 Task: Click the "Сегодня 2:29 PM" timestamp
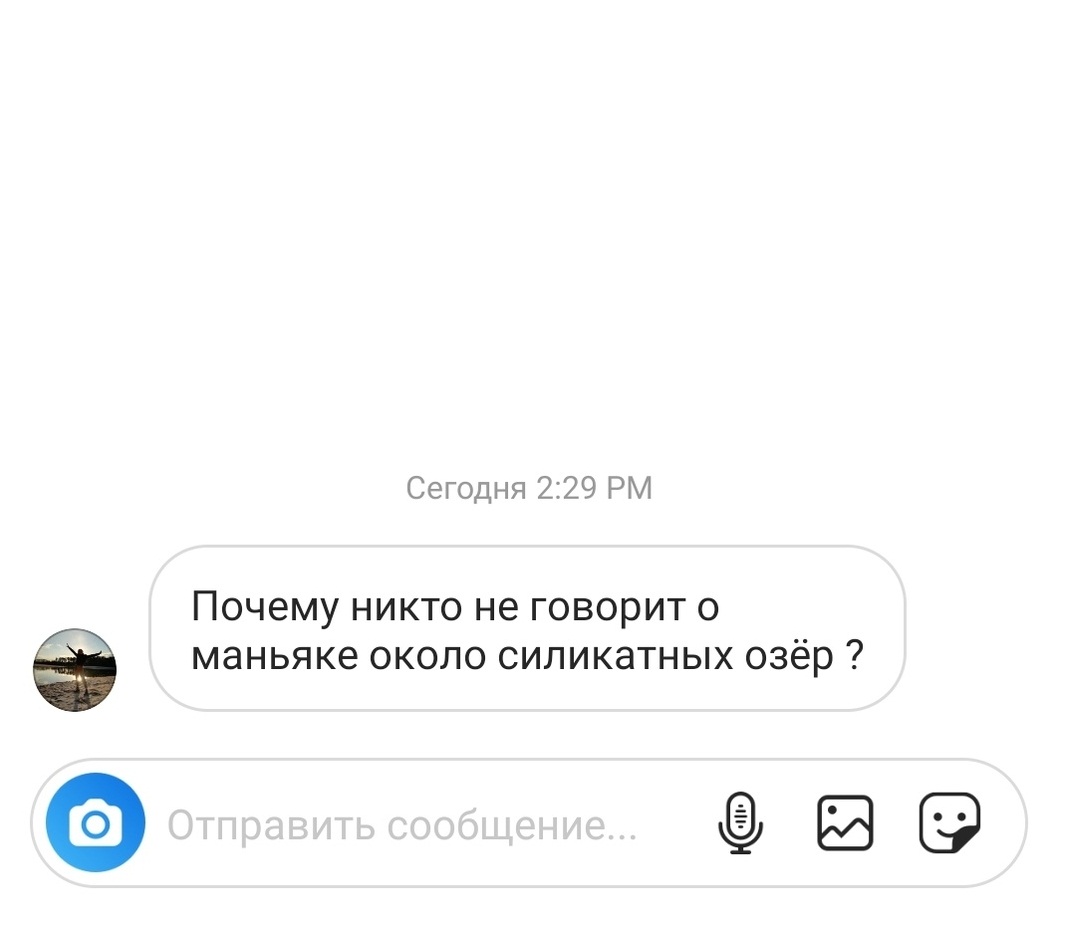(x=529, y=488)
